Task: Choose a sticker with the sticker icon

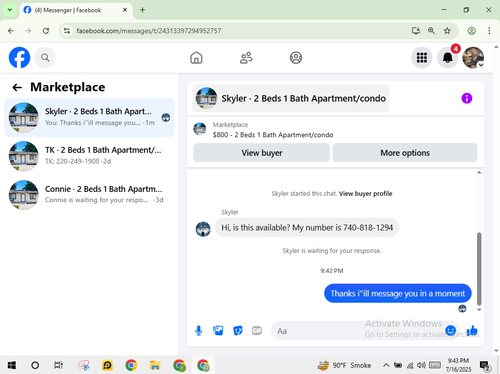Action: point(238,330)
